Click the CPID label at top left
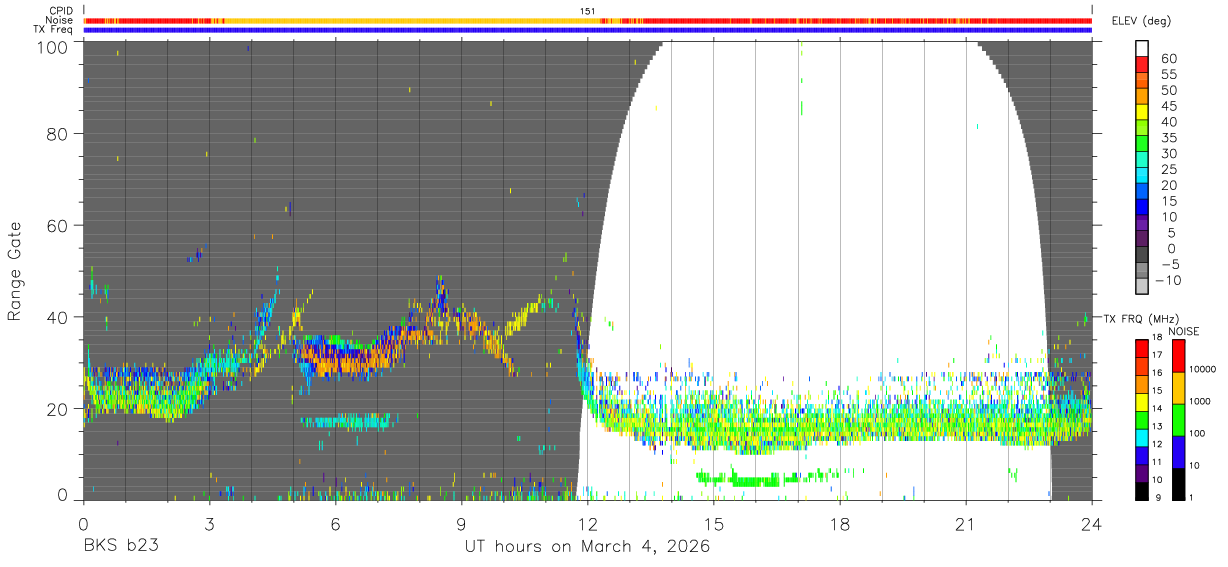1228x567 pixels. [60, 11]
